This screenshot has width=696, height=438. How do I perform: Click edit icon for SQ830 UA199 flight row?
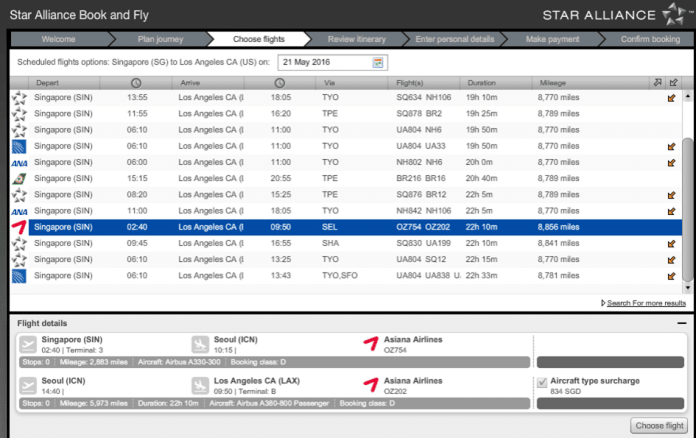(x=672, y=244)
